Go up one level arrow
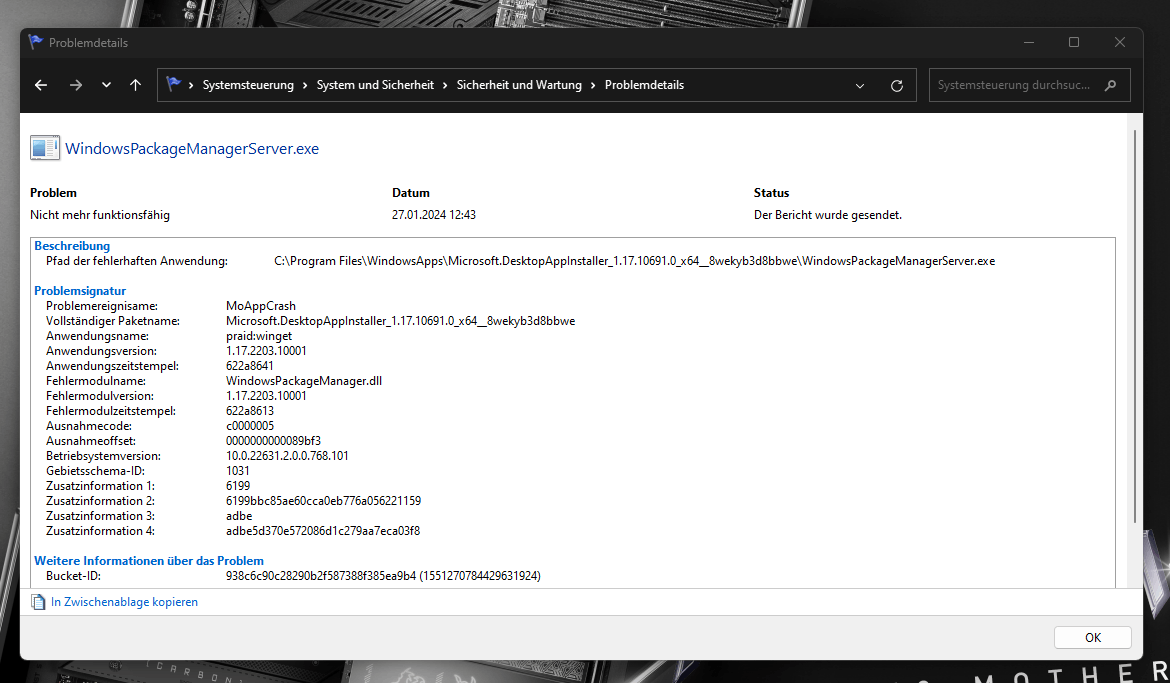This screenshot has width=1170, height=683. tap(135, 85)
